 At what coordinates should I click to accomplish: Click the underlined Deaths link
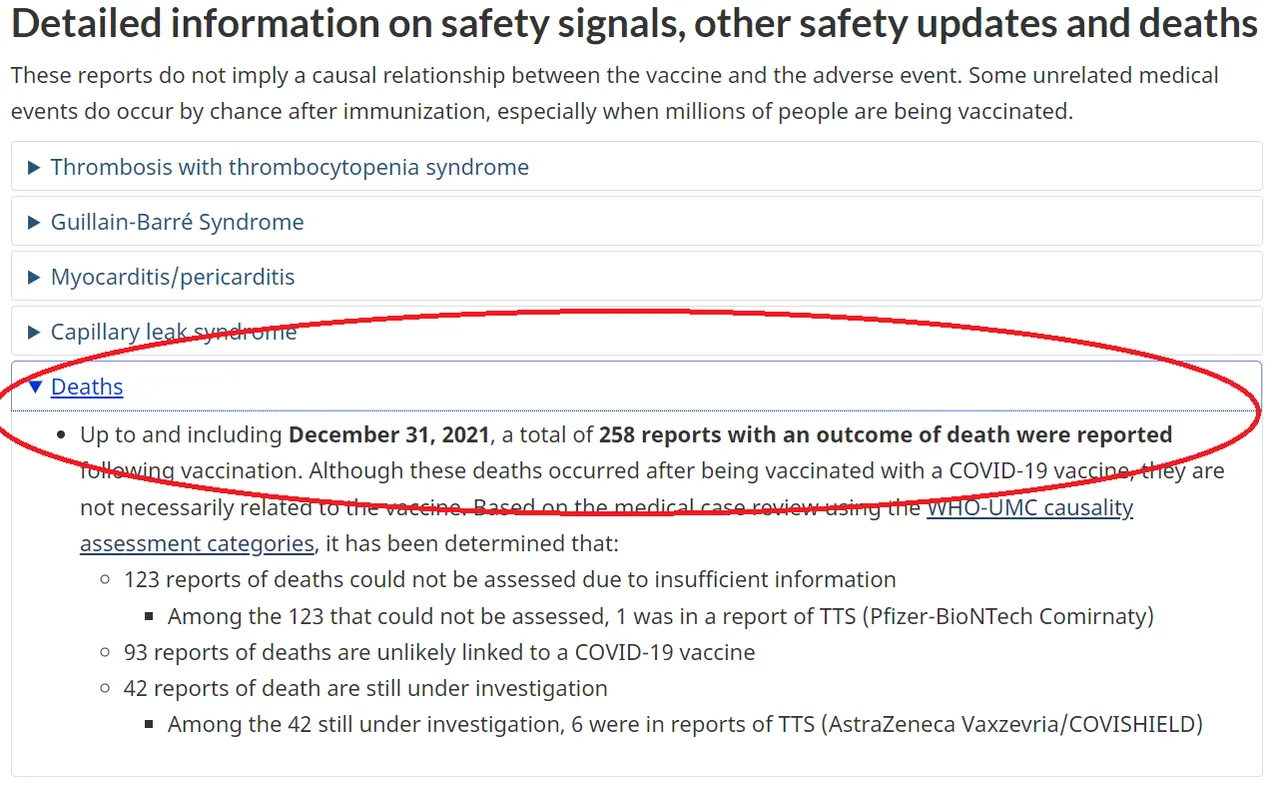(87, 387)
